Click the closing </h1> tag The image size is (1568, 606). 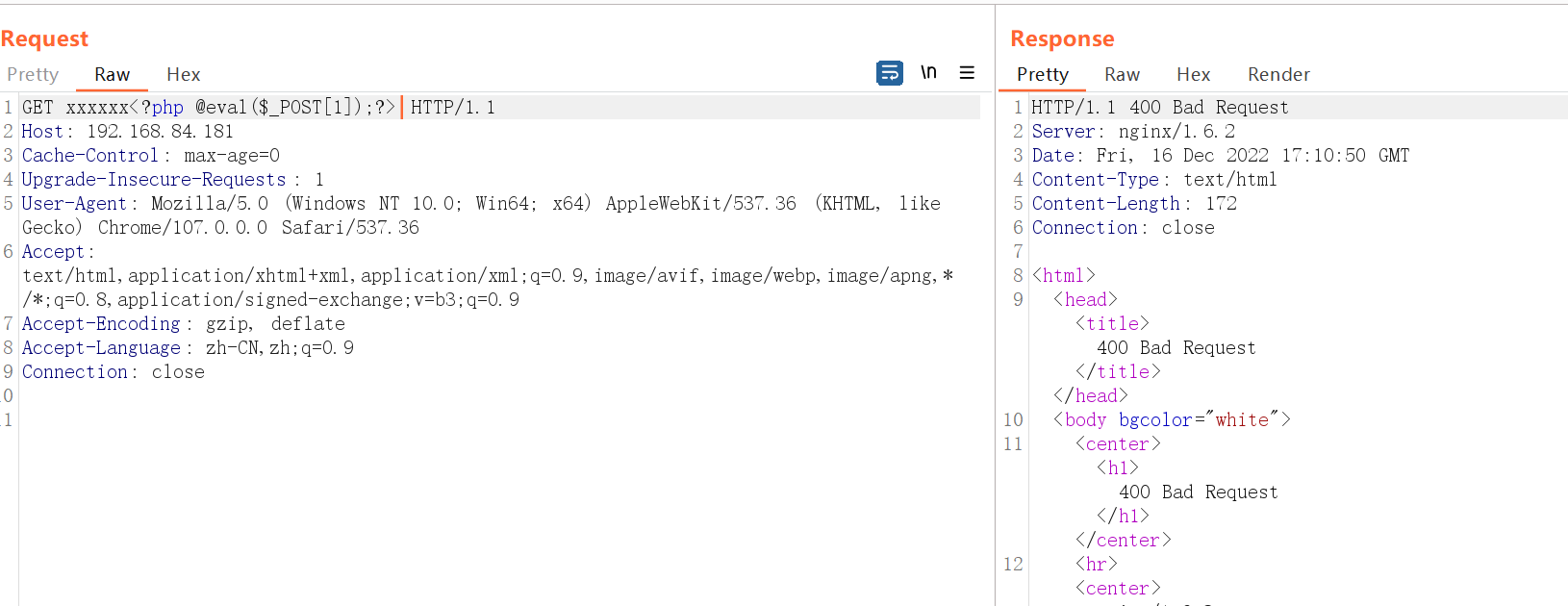pos(1124,516)
